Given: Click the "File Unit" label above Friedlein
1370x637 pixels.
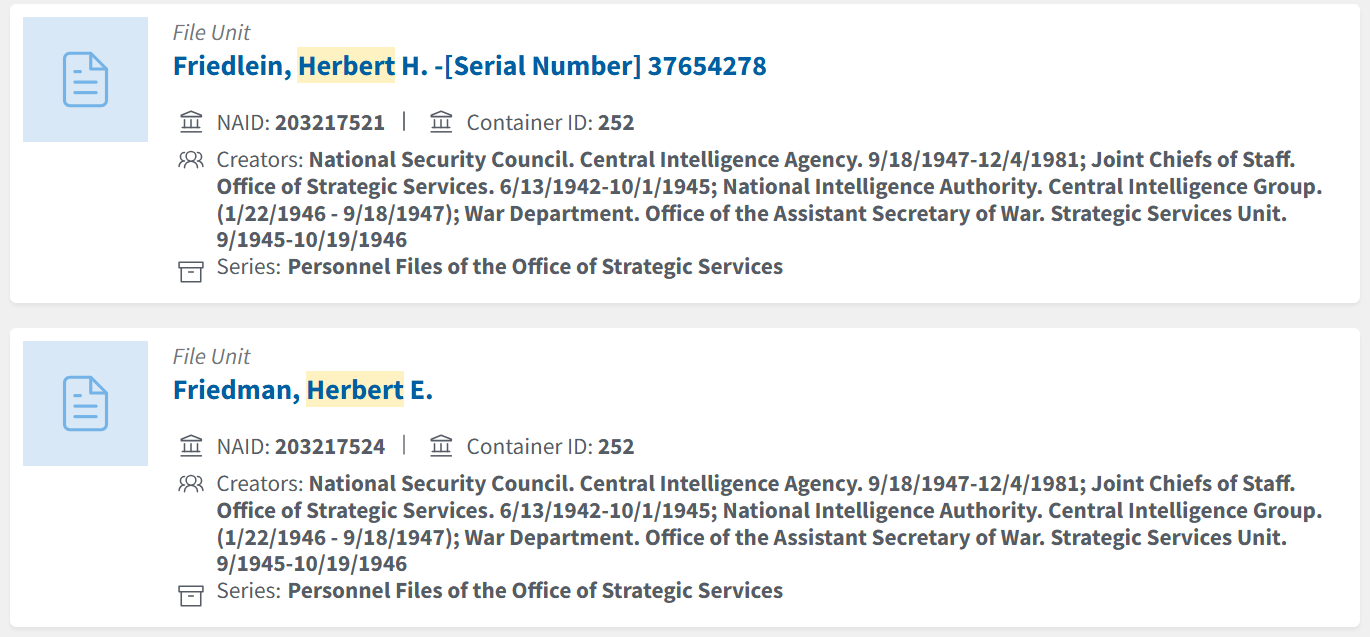Looking at the screenshot, I should click(x=211, y=33).
